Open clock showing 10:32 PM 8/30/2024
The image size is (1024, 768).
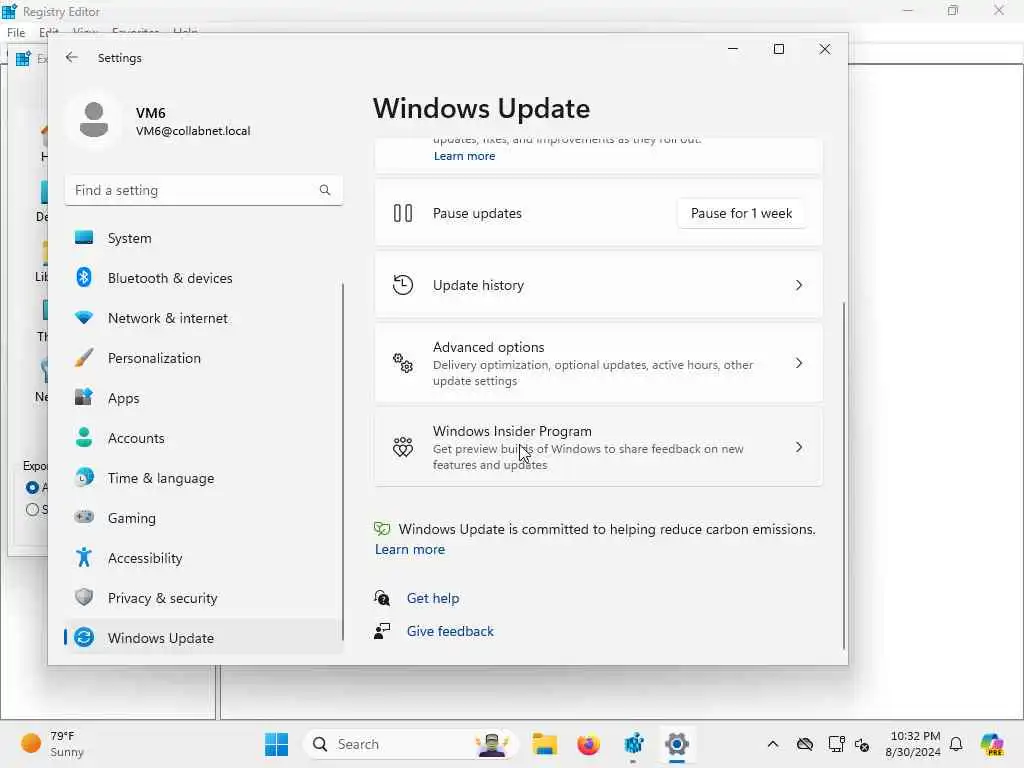(912, 744)
